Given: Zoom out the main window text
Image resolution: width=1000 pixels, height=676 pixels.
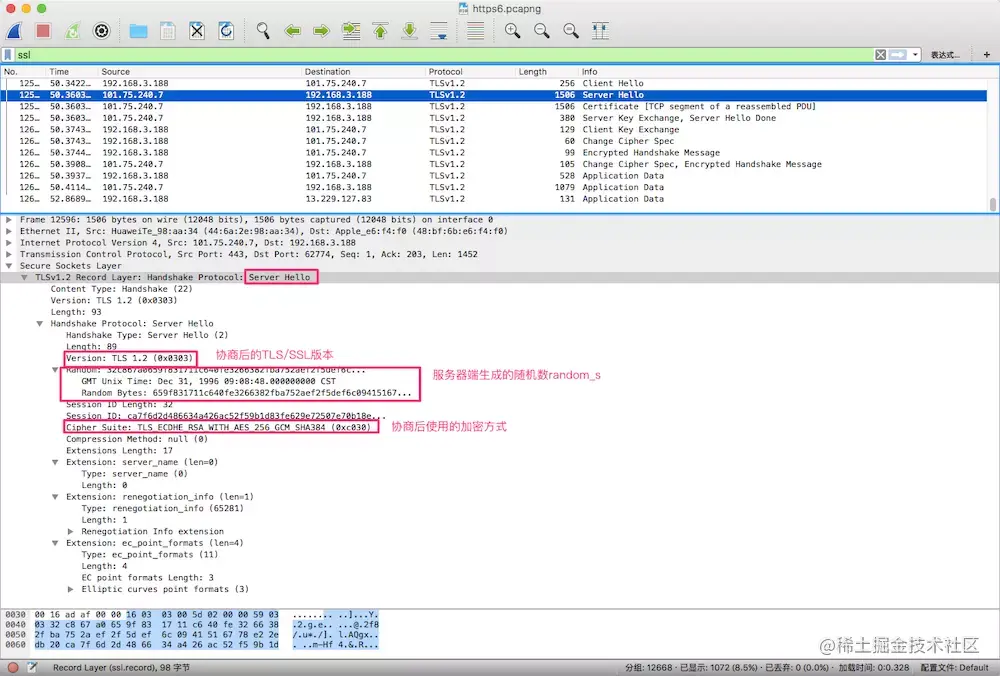Looking at the screenshot, I should [x=541, y=31].
